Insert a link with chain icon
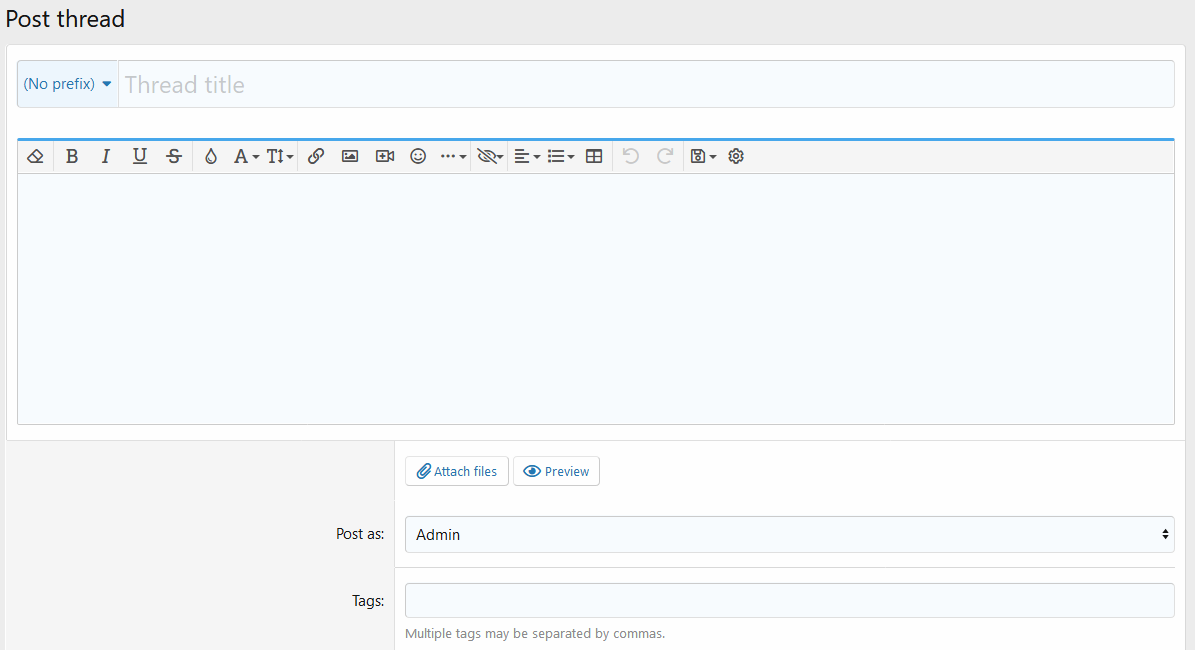The width and height of the screenshot is (1195, 650). tap(316, 156)
